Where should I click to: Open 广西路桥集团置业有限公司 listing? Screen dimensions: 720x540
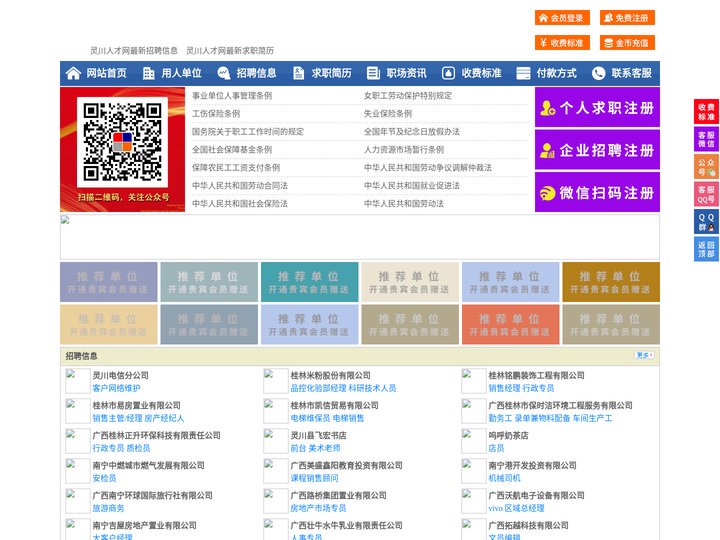point(338,495)
